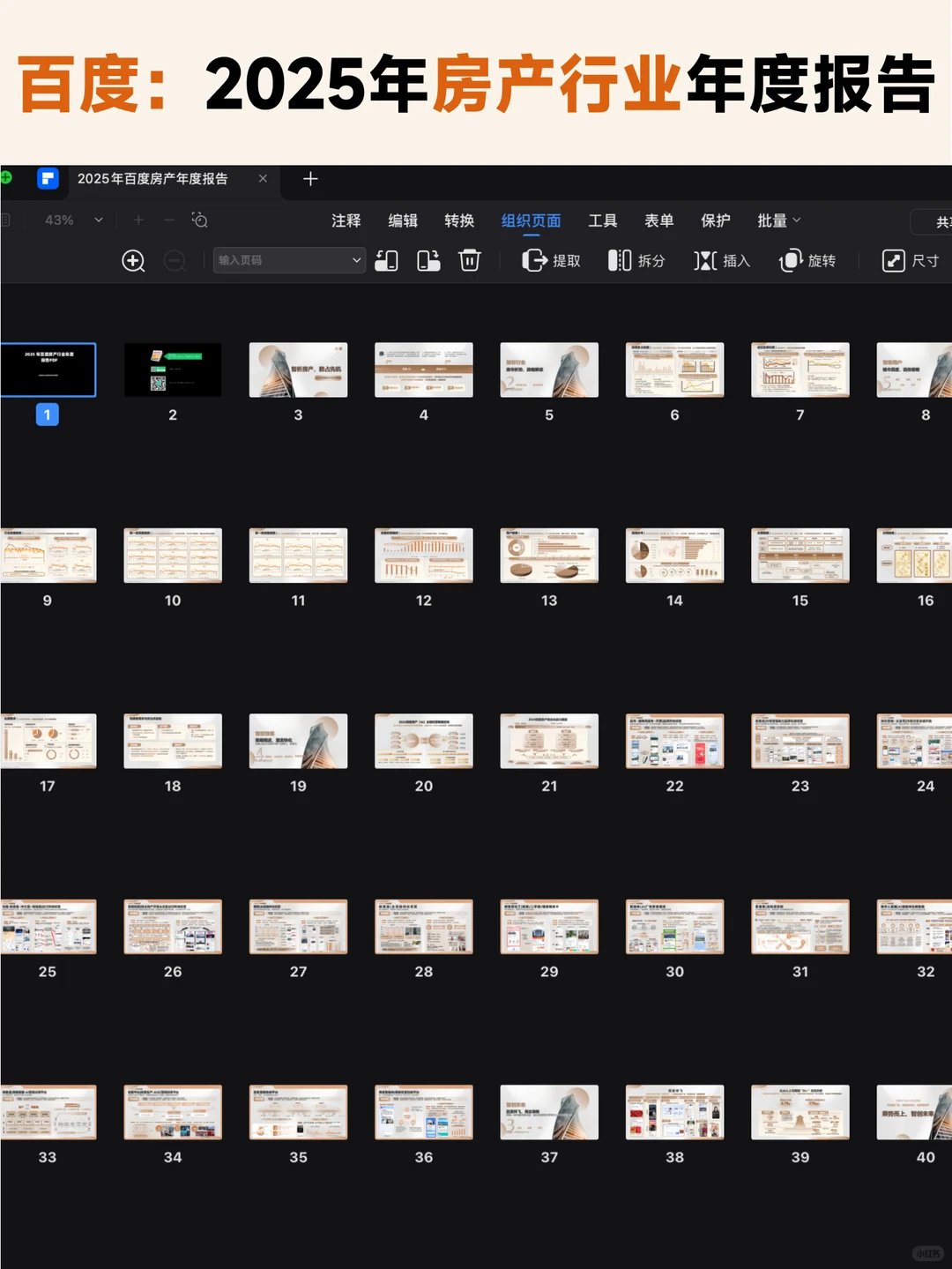Open the 43% zoom level dropdown
The image size is (952, 1269).
73,220
